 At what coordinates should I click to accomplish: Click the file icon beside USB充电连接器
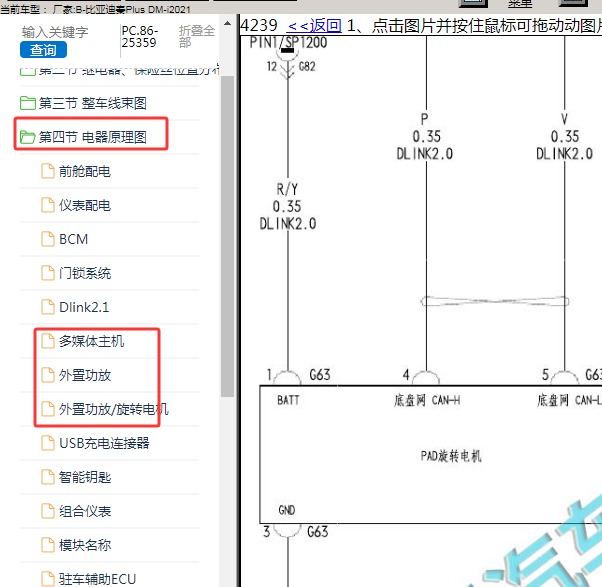[x=48, y=443]
